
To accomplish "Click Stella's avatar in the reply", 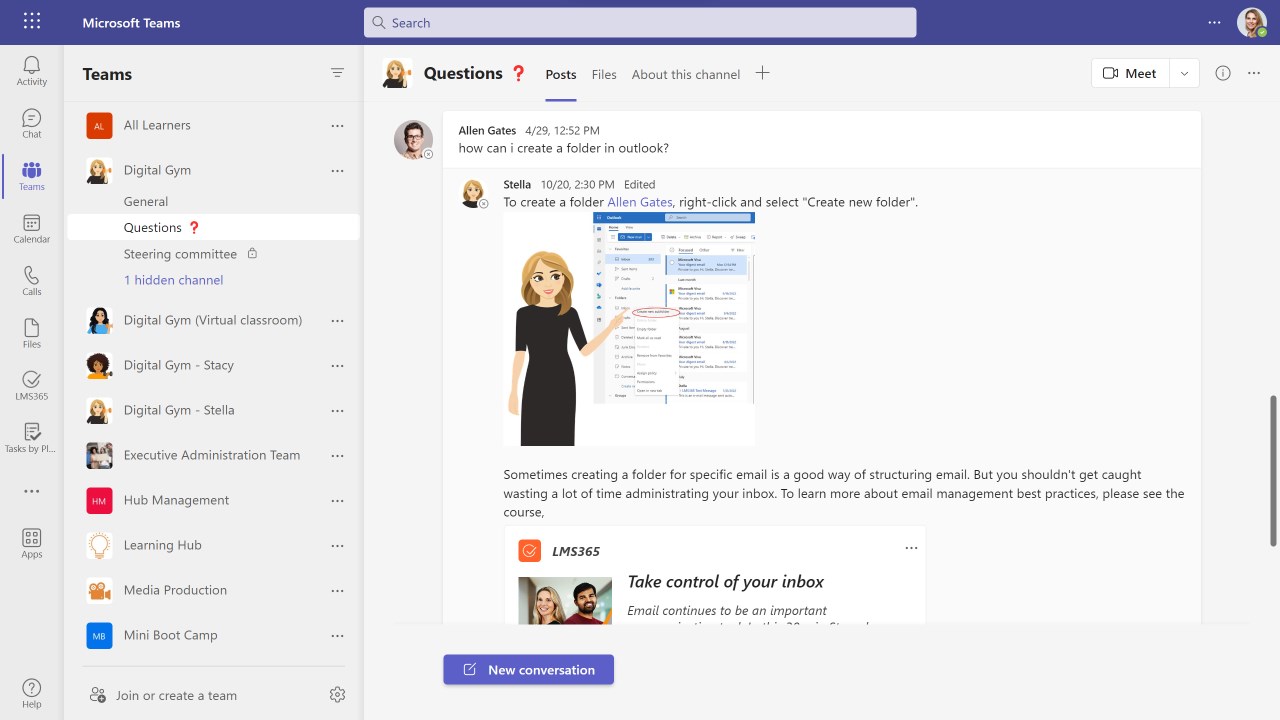I will click(473, 192).
